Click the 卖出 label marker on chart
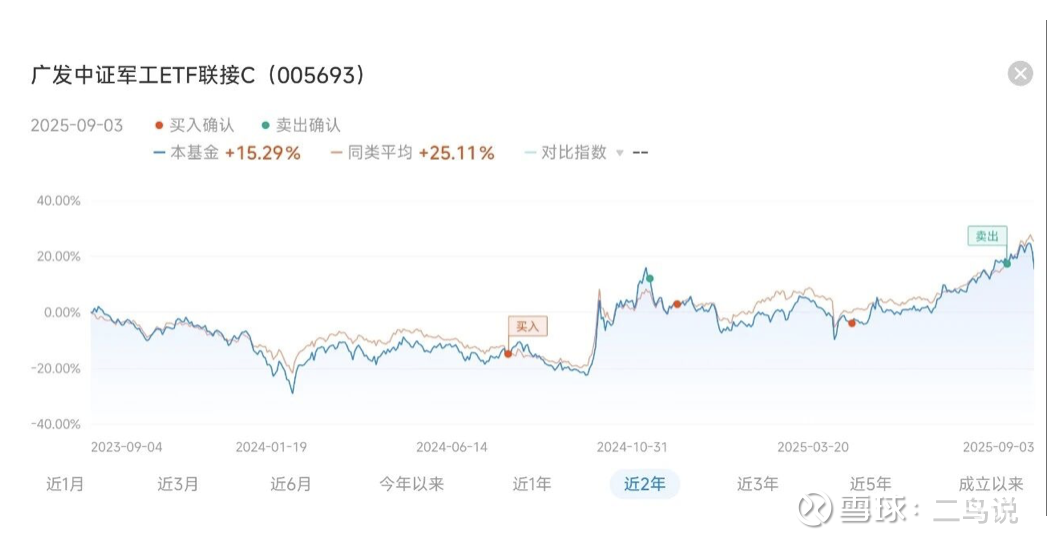Screen dimensions: 1048x542 tap(987, 237)
